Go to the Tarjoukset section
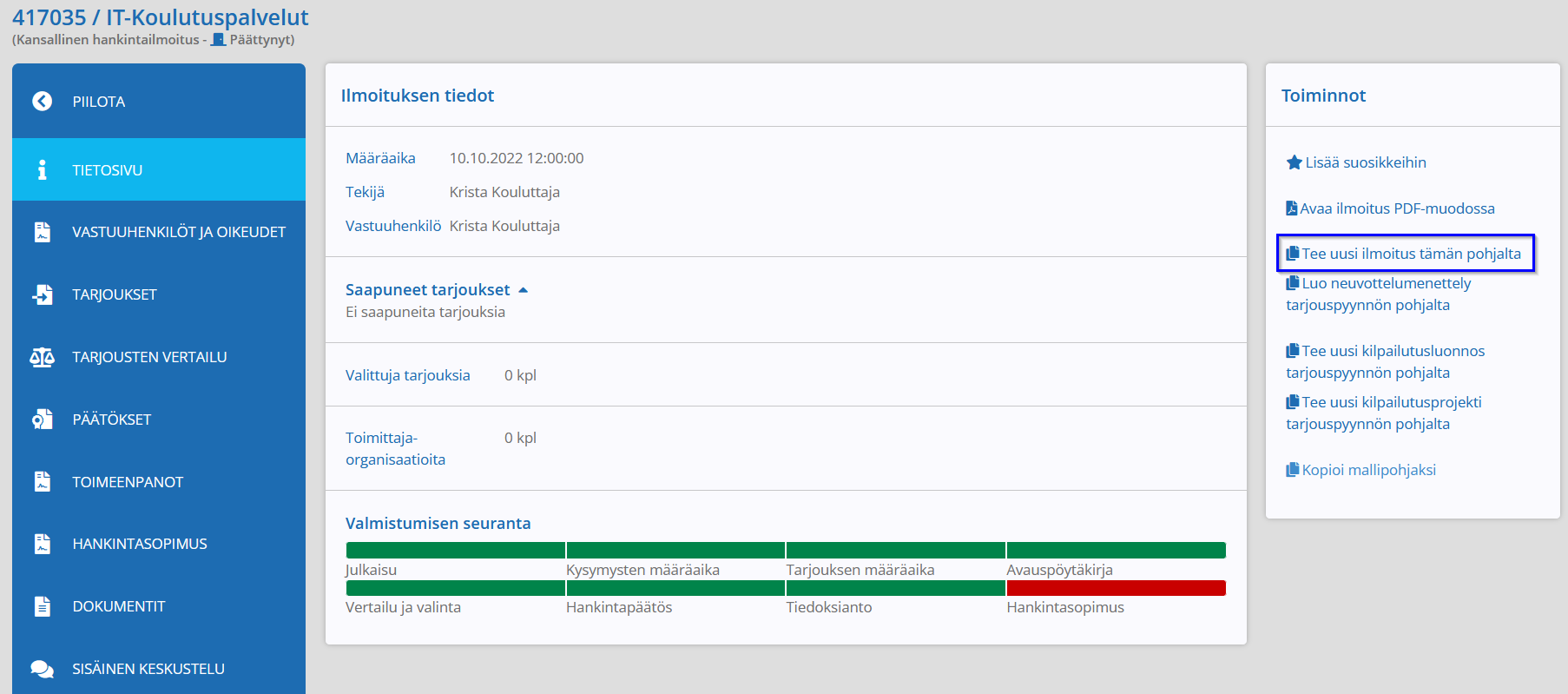This screenshot has height=694, width=1568. pyautogui.click(x=159, y=294)
